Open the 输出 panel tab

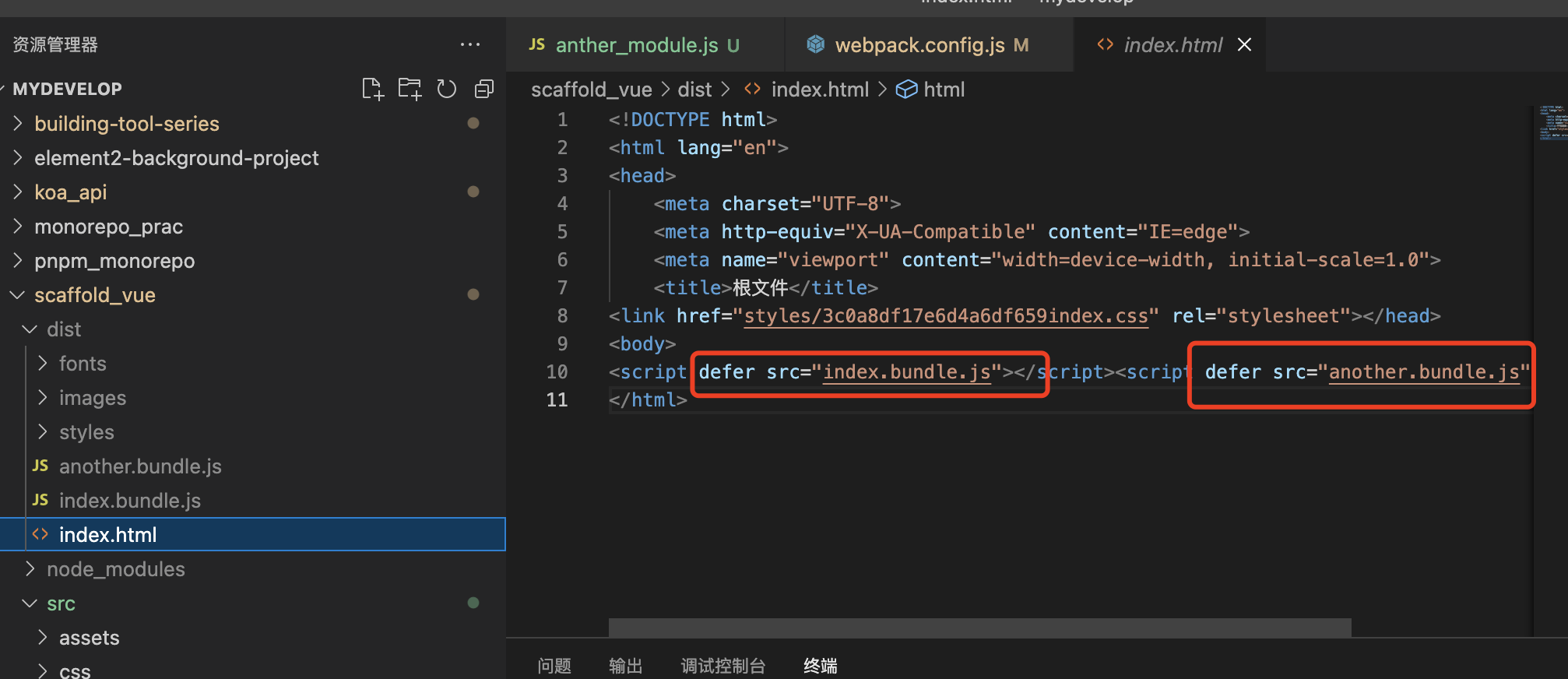click(625, 666)
